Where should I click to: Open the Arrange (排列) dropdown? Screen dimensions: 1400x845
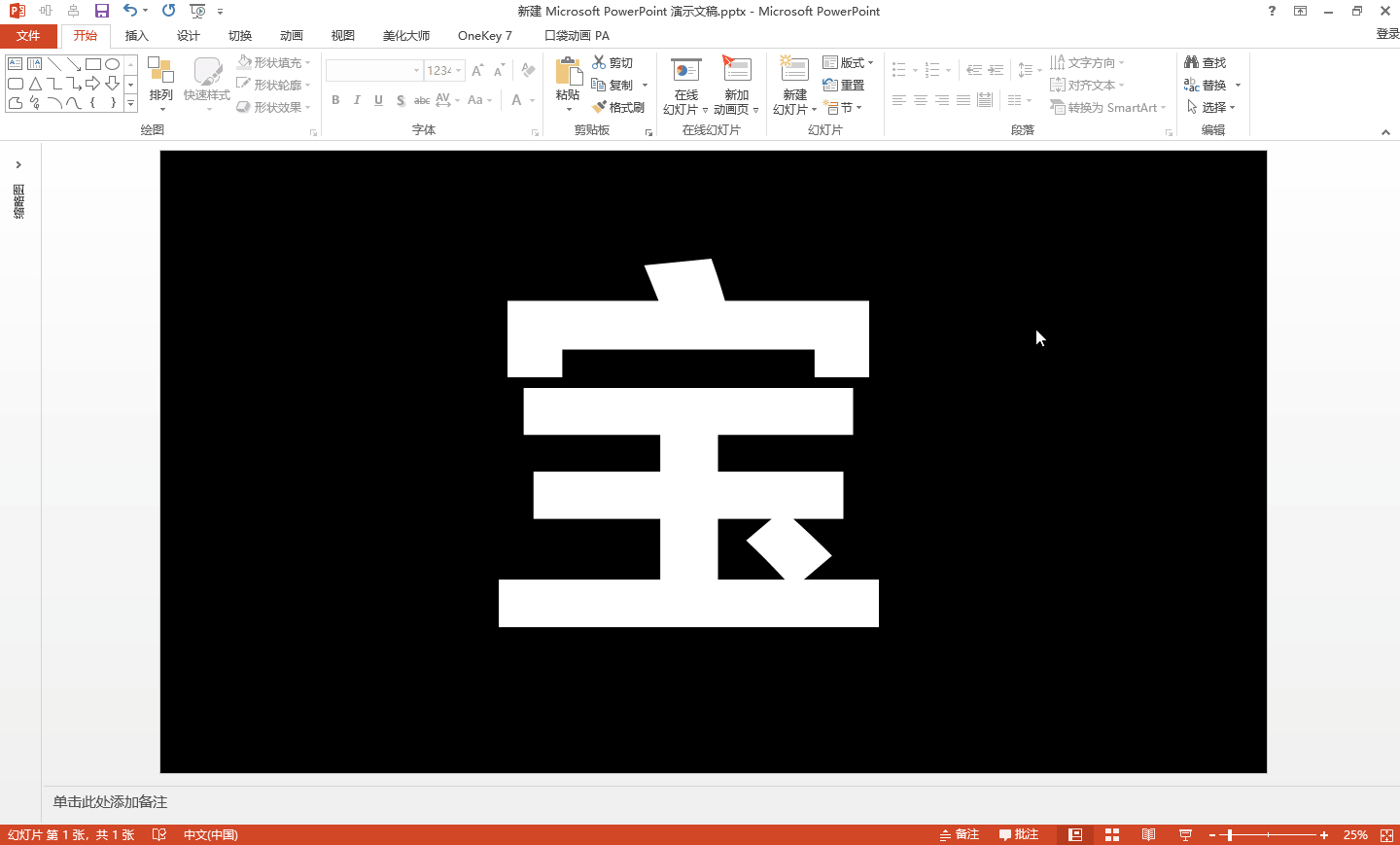(160, 83)
